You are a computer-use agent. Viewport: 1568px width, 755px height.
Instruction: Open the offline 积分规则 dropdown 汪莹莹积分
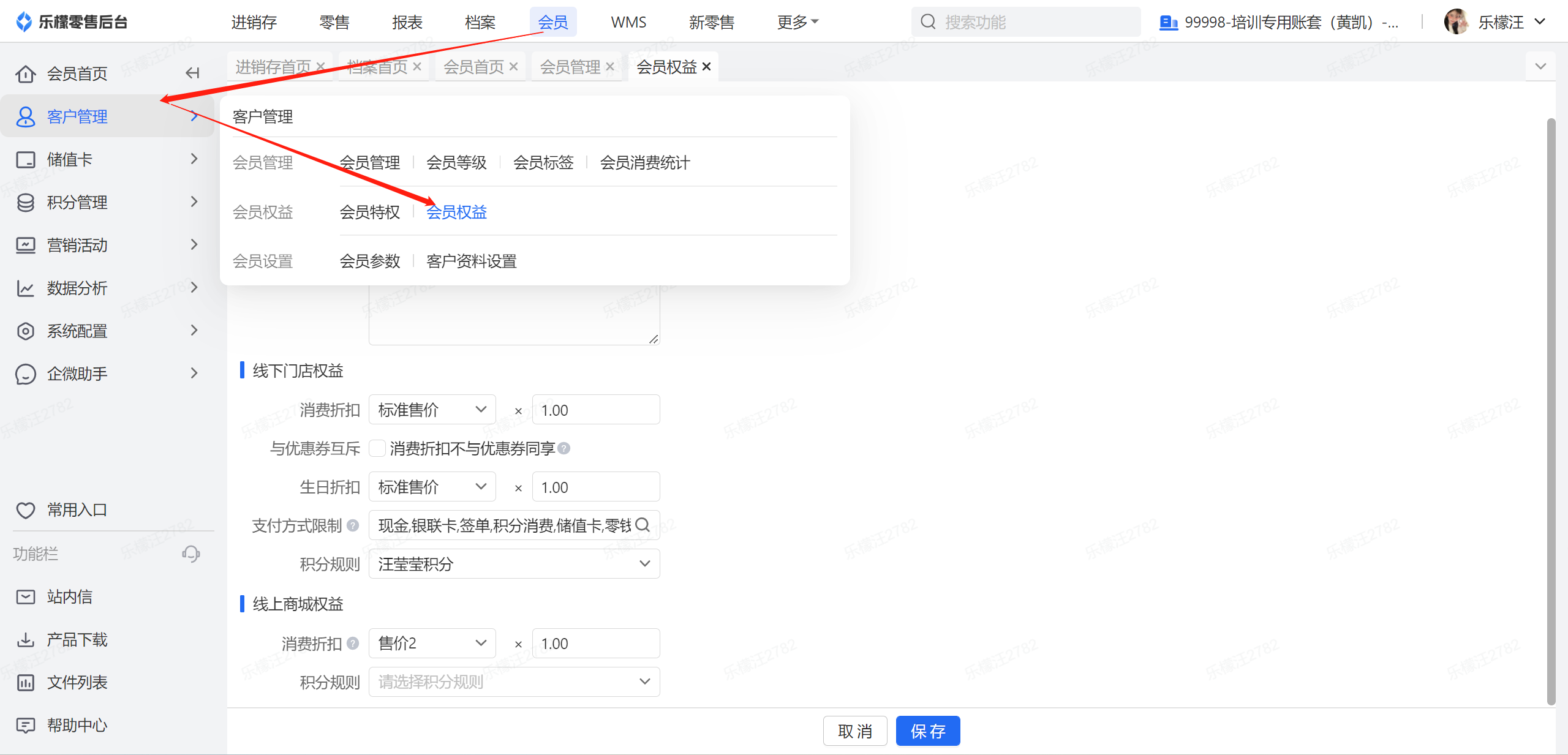(514, 563)
